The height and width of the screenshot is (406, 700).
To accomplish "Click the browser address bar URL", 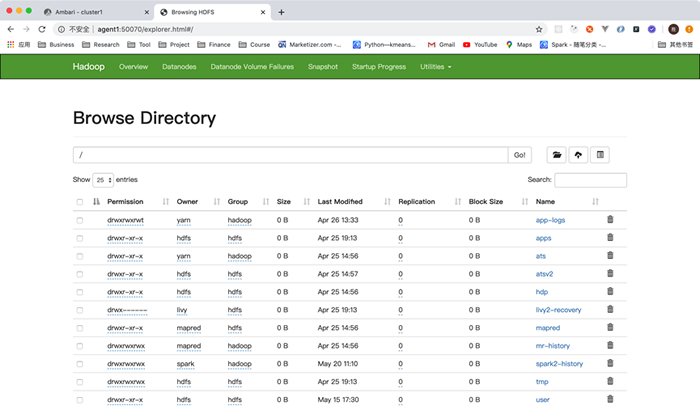I will pos(145,29).
